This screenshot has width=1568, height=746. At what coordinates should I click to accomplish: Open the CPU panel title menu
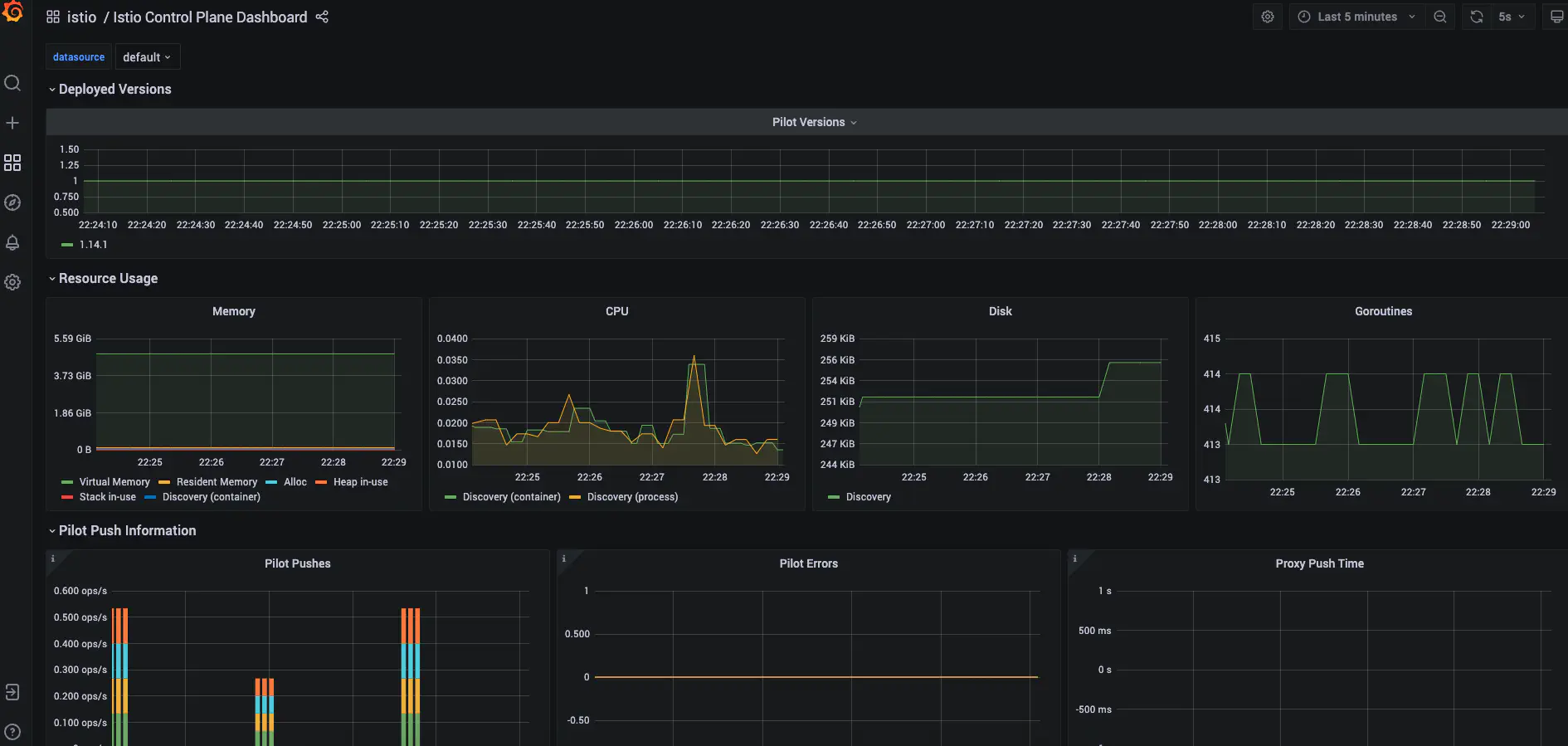(617, 311)
